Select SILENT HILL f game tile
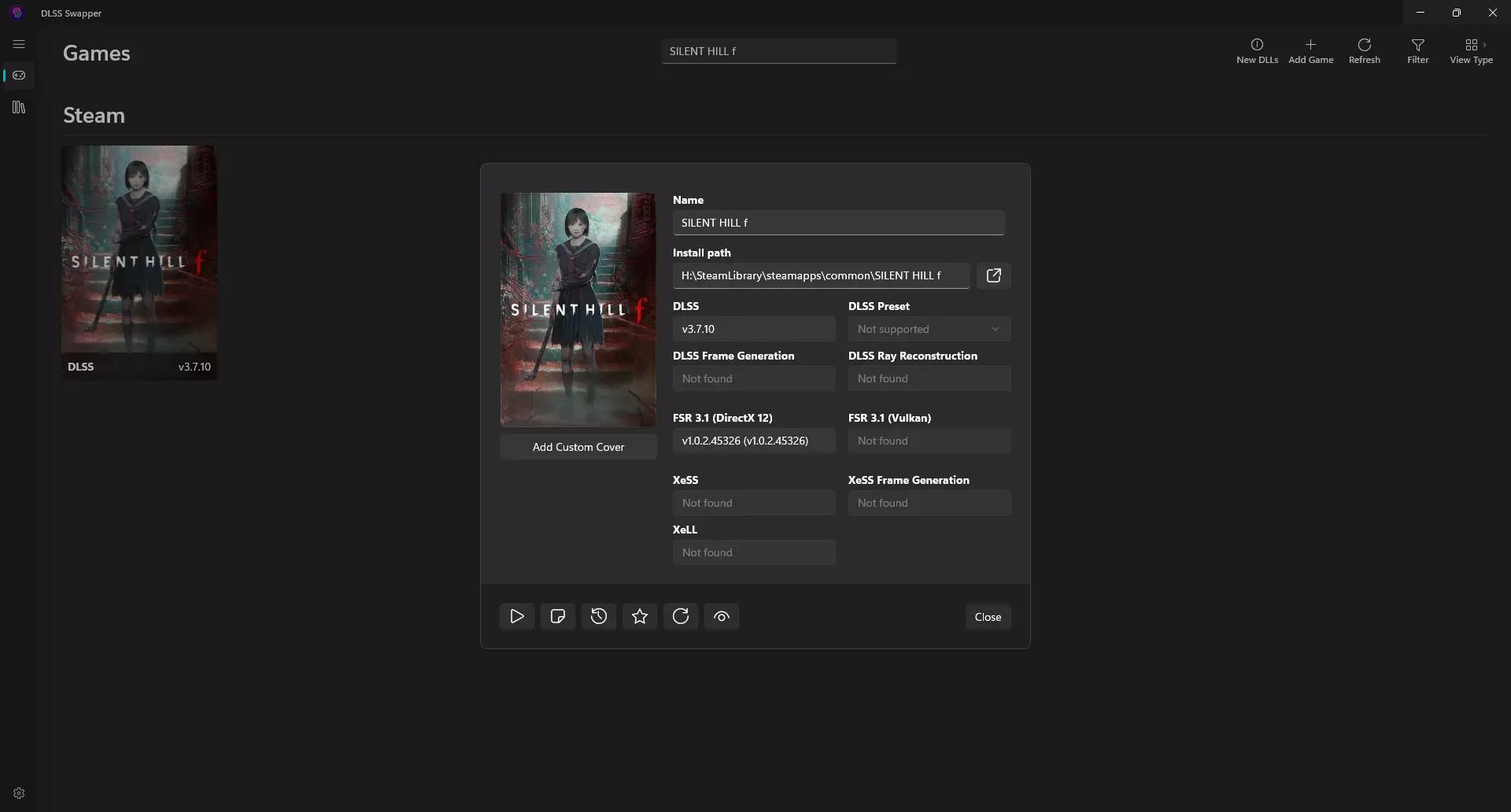 (139, 262)
